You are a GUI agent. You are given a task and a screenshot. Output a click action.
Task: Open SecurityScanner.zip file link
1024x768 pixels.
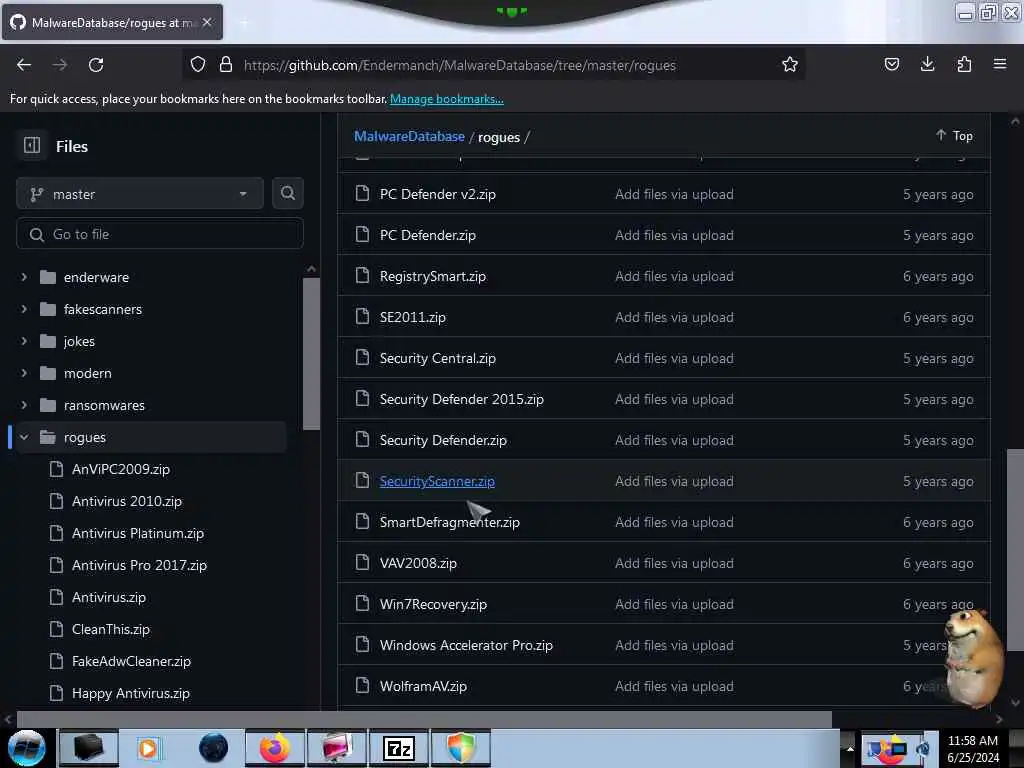437,481
